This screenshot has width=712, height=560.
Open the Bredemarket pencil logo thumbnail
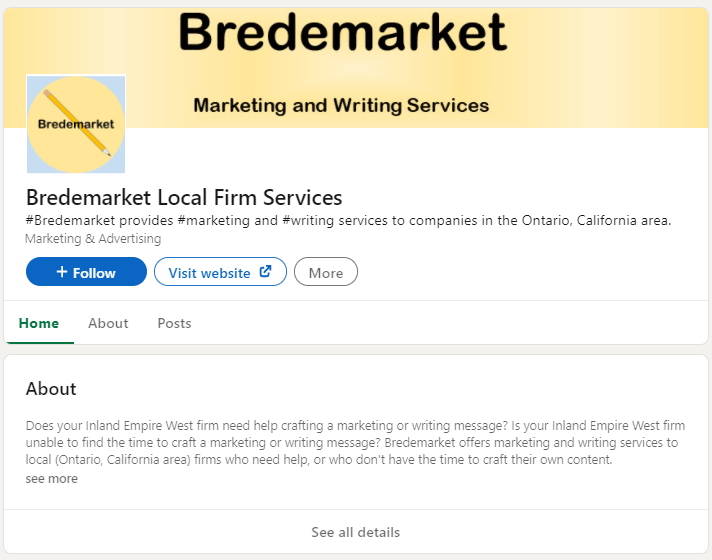tap(76, 124)
